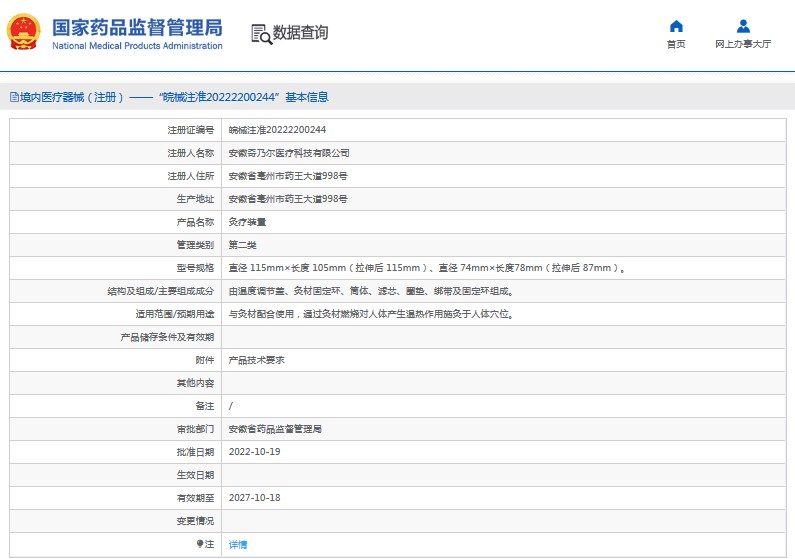Click registrant name 安徽奇乃尔医疗科技有限公司
This screenshot has height=559, width=795.
click(289, 153)
